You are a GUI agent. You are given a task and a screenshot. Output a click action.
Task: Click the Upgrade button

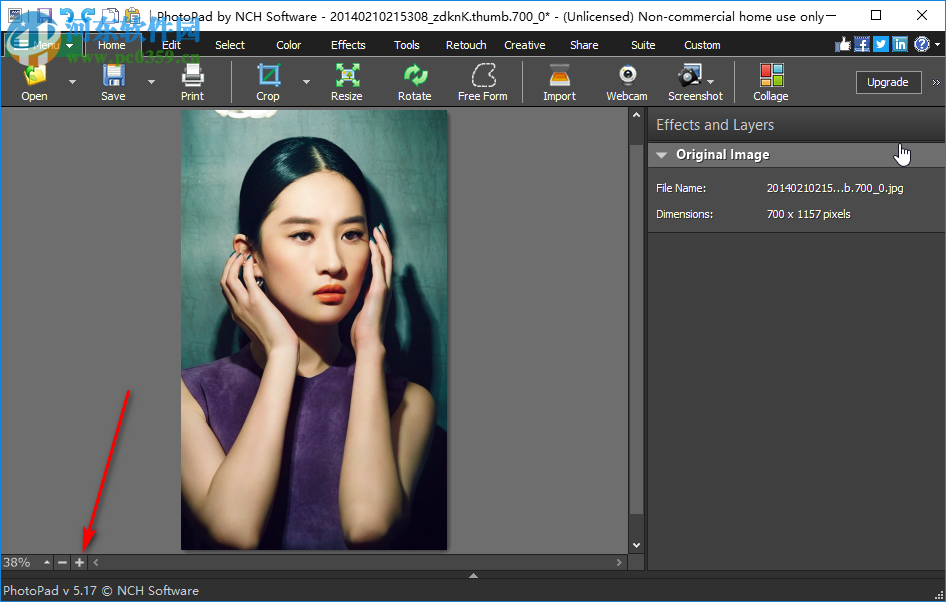click(x=888, y=82)
